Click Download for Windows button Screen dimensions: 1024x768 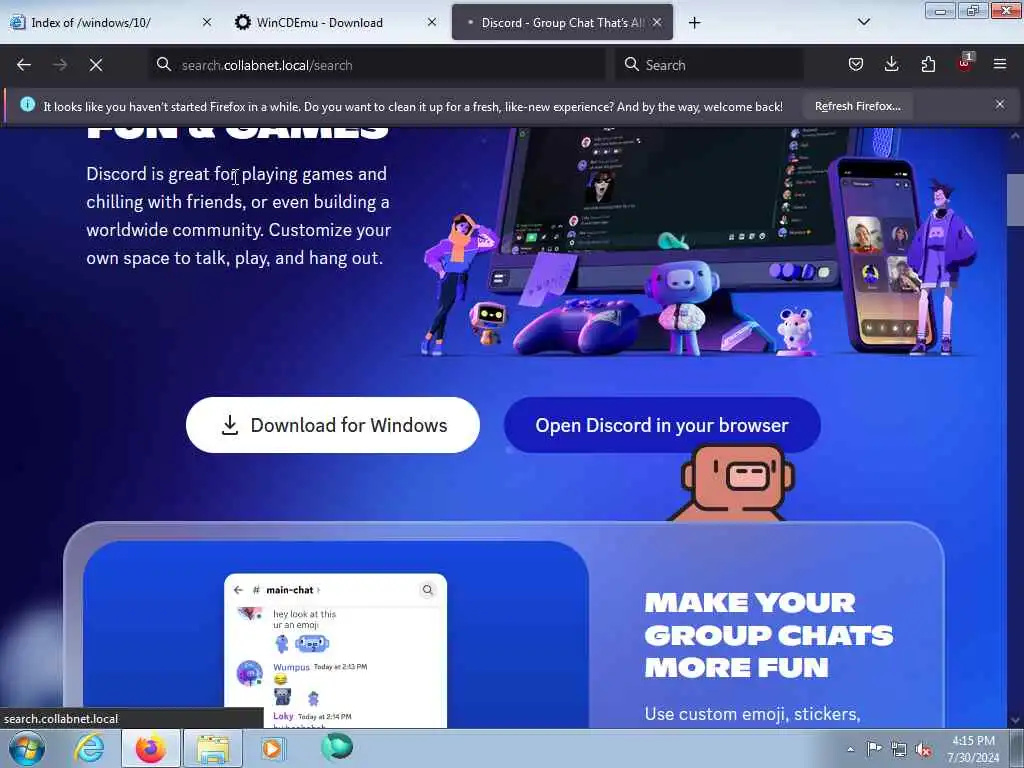point(333,425)
